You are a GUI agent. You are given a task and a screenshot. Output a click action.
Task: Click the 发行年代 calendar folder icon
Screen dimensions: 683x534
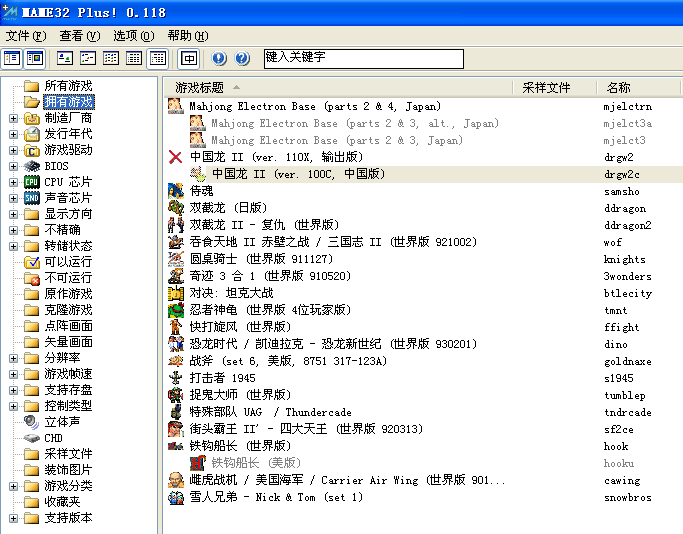click(32, 134)
